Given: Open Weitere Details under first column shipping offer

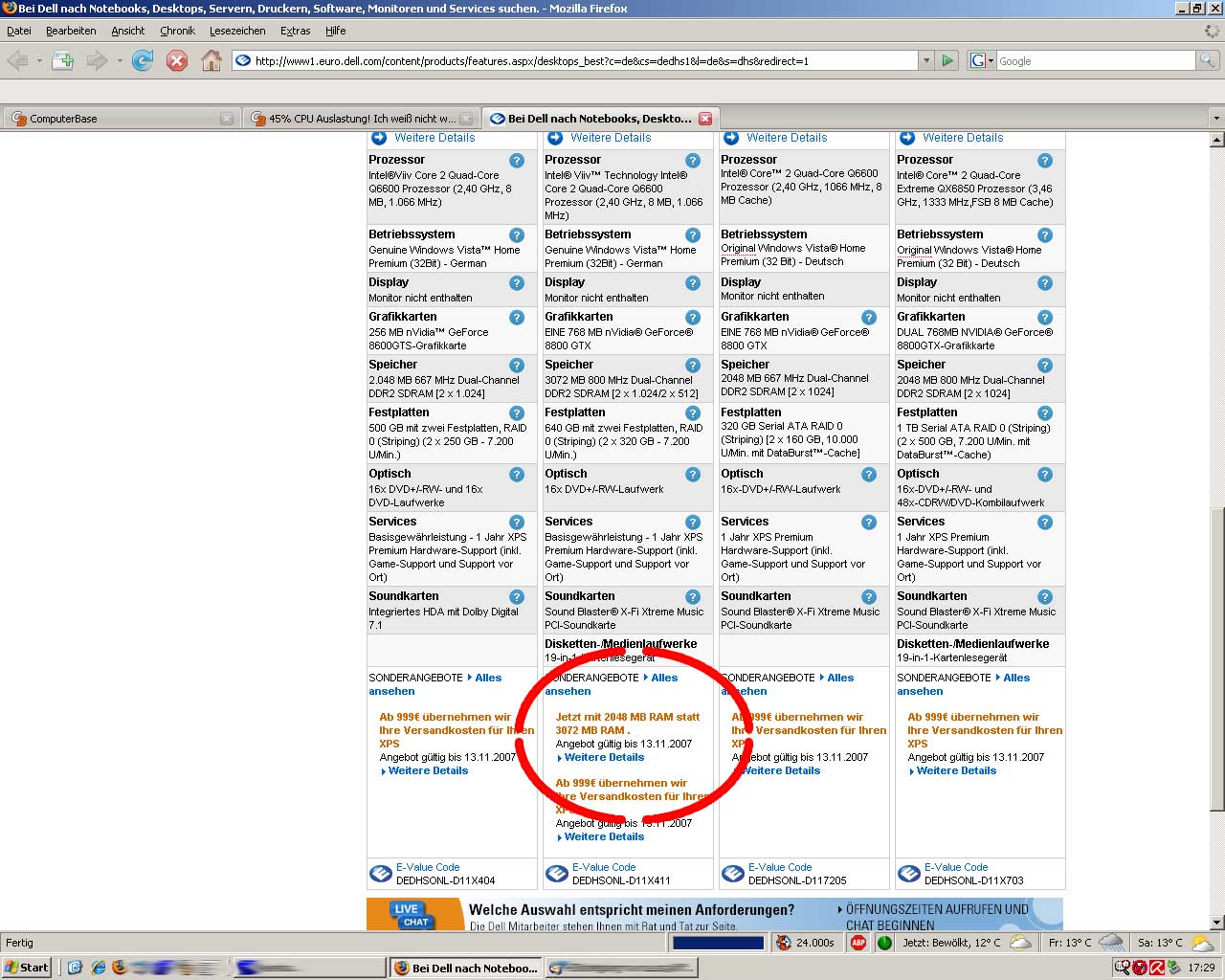Looking at the screenshot, I should click(428, 770).
